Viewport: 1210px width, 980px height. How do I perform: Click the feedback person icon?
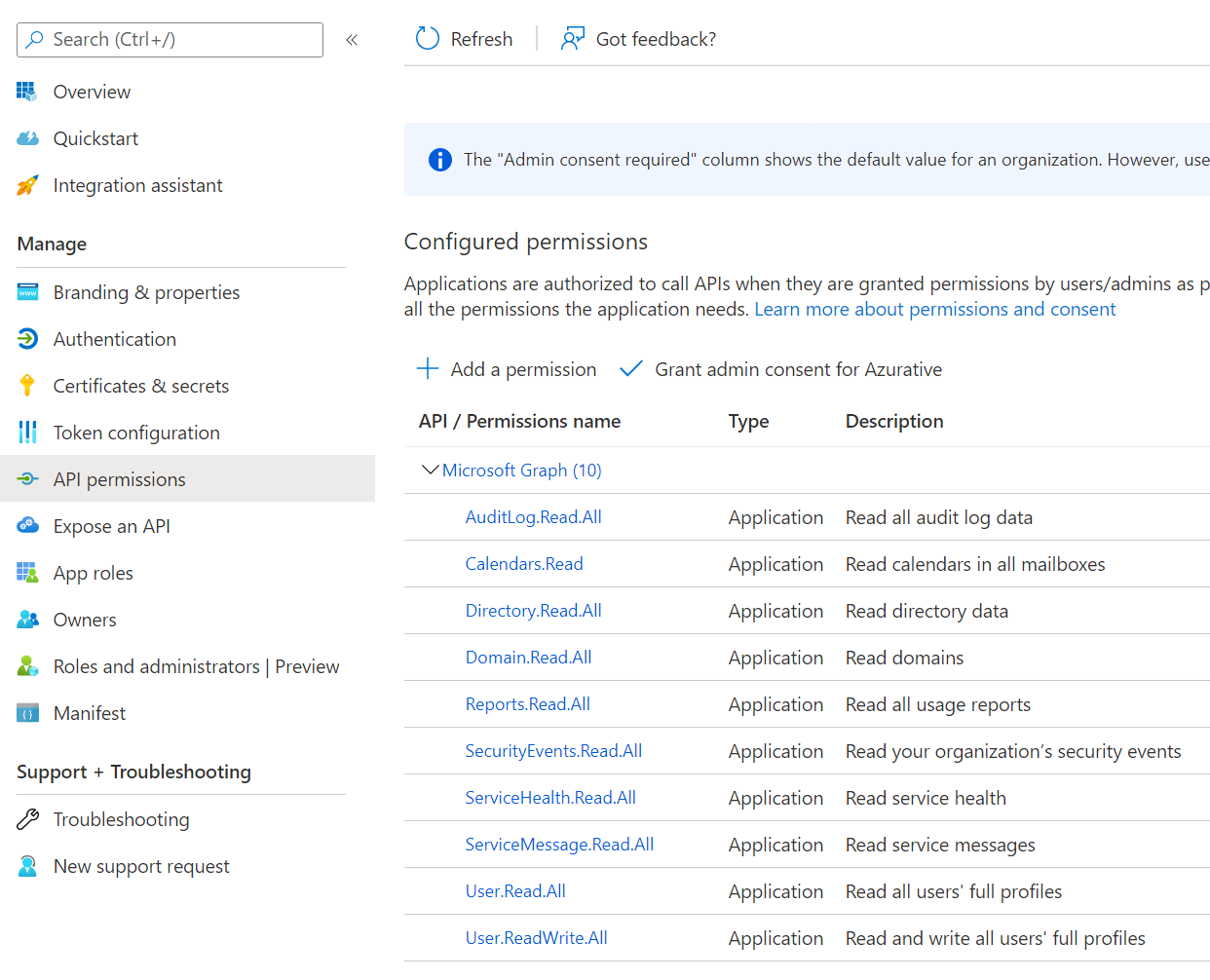[573, 39]
